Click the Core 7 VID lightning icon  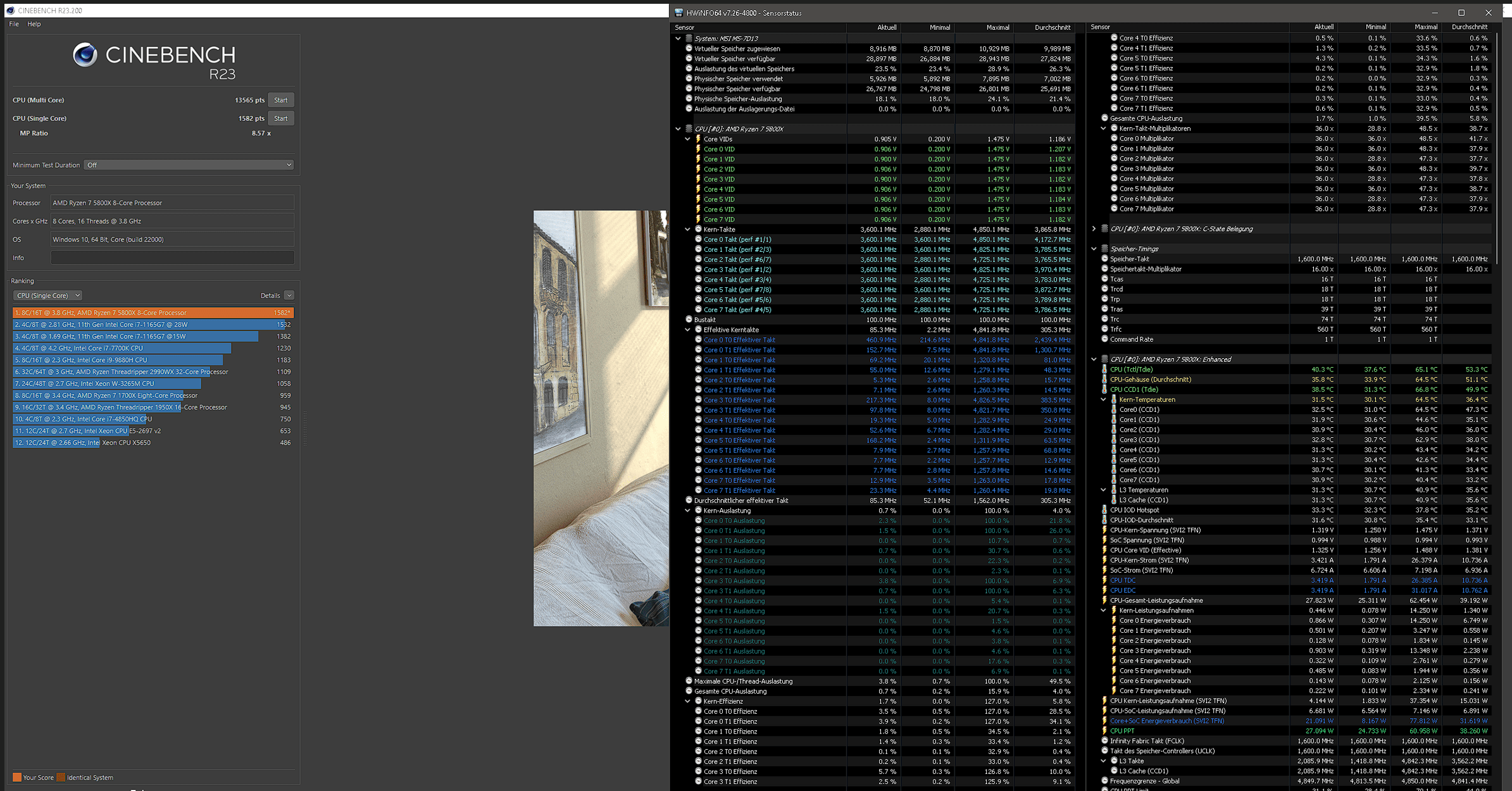(x=698, y=220)
